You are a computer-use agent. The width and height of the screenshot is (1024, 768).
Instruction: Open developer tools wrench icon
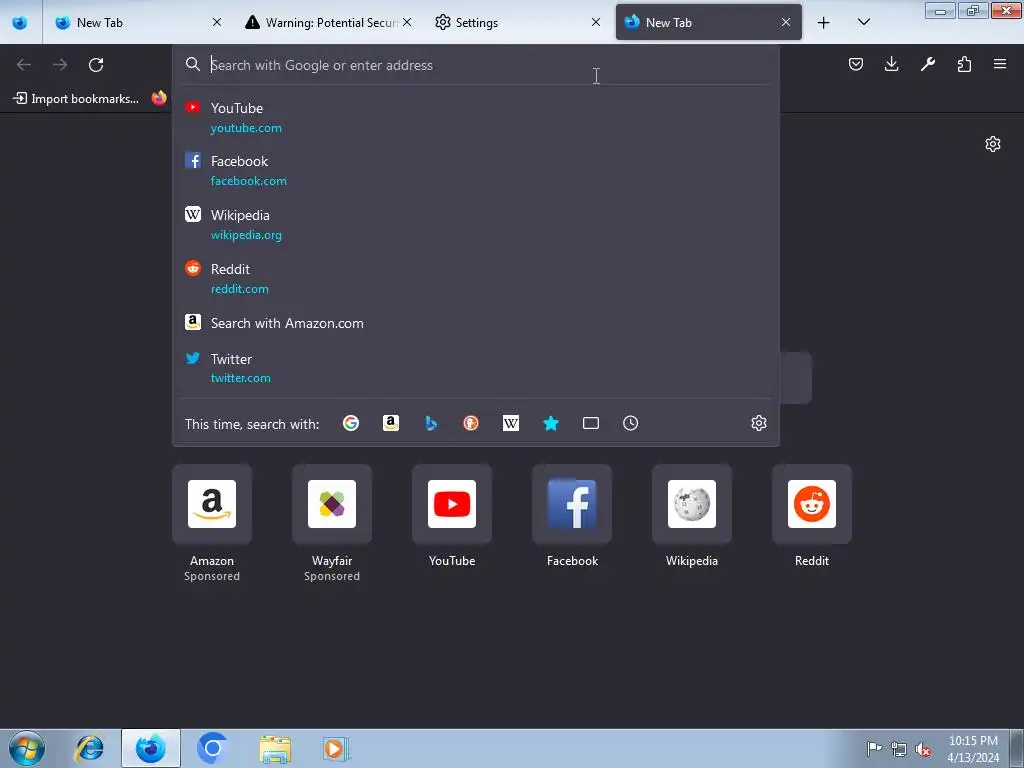(x=927, y=64)
